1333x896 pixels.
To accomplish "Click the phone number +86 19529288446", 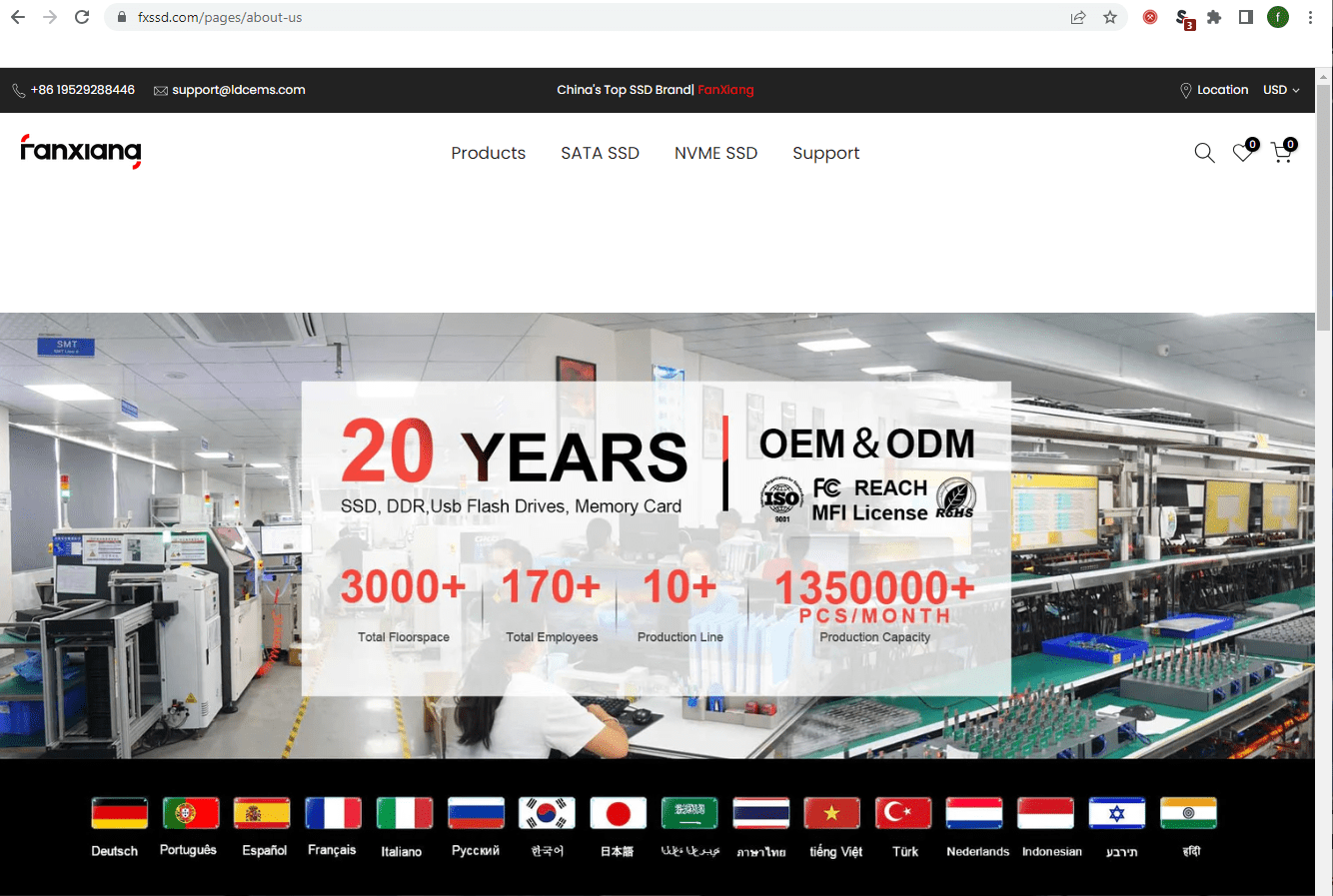I will pyautogui.click(x=82, y=90).
